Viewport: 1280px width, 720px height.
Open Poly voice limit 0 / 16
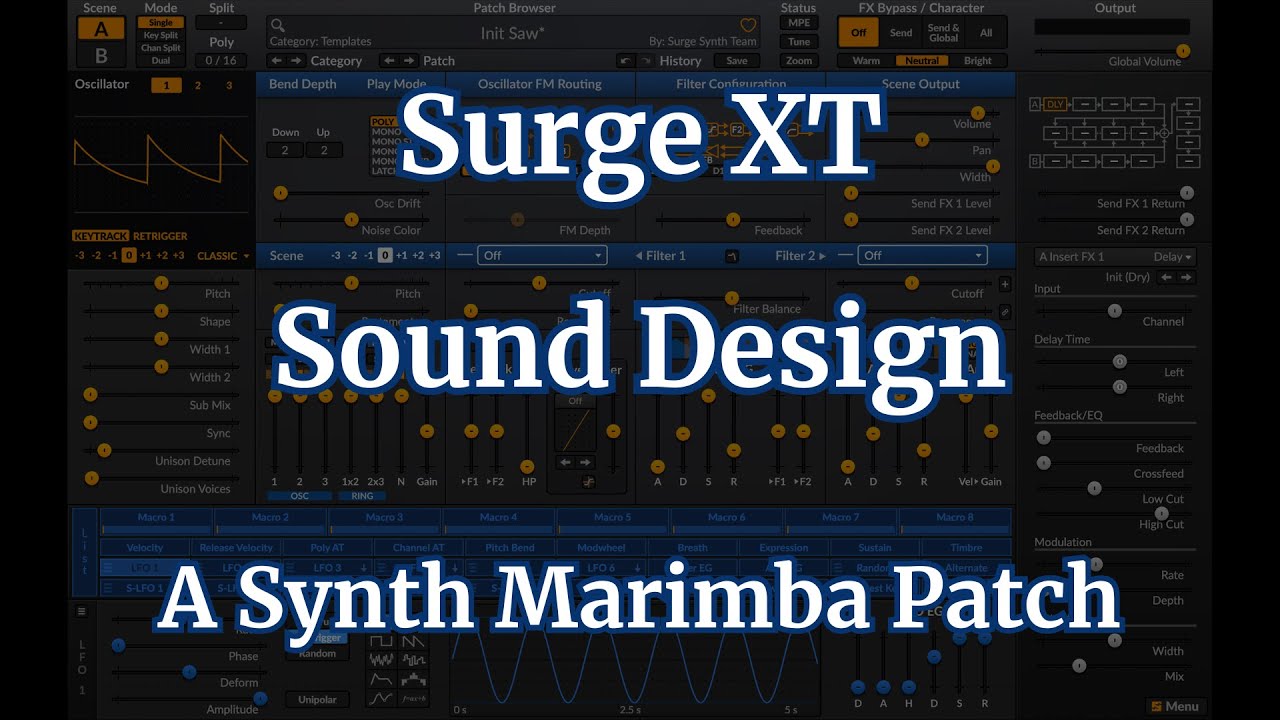tap(221, 61)
